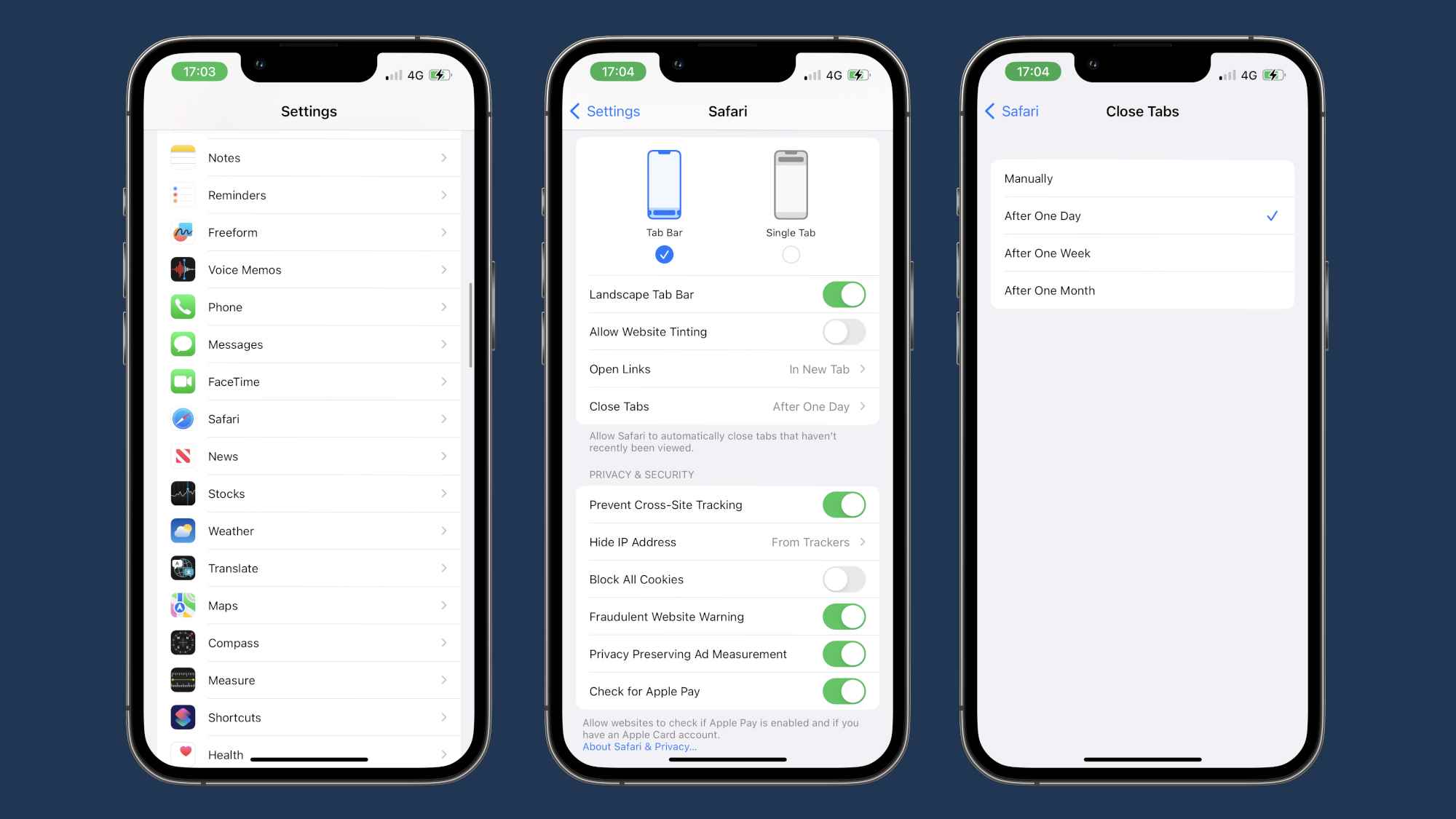1456x819 pixels.
Task: Toggle Landscape Tab Bar switch
Action: (x=843, y=293)
